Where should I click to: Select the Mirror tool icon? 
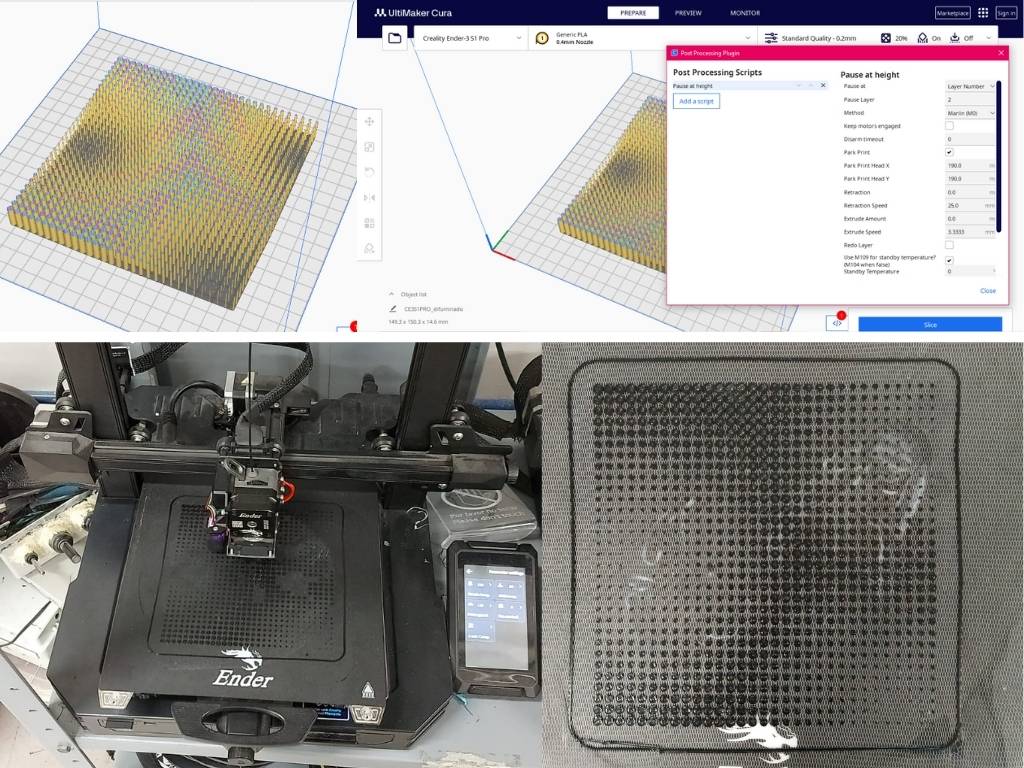(x=370, y=198)
